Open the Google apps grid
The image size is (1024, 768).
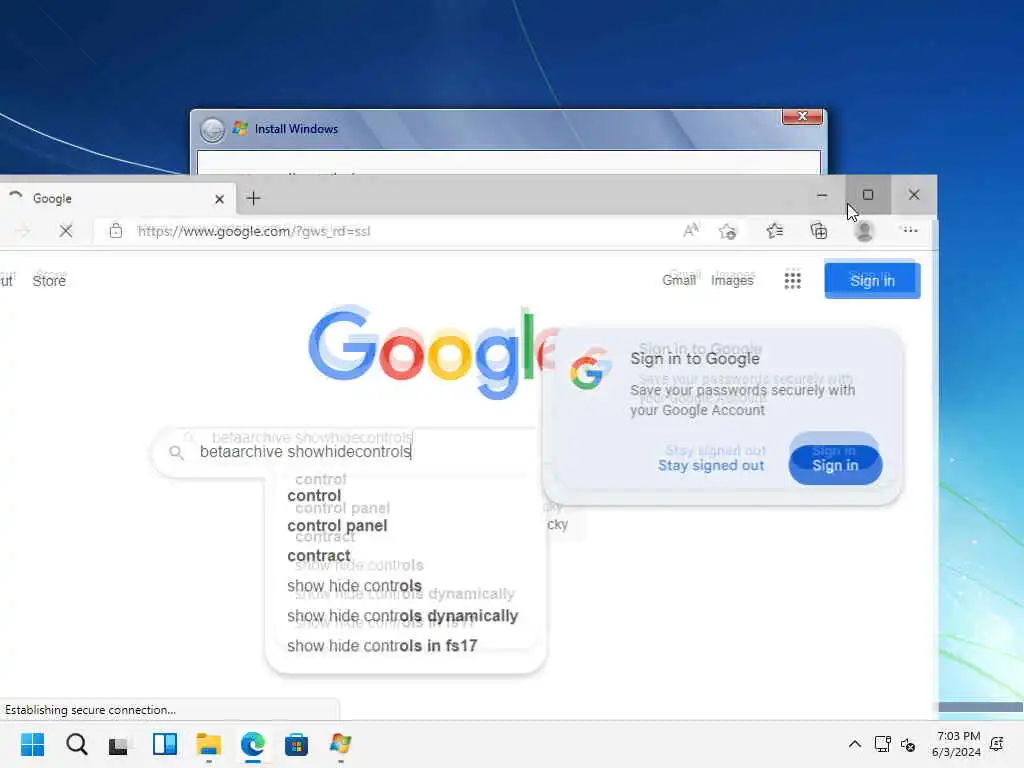pyautogui.click(x=792, y=280)
